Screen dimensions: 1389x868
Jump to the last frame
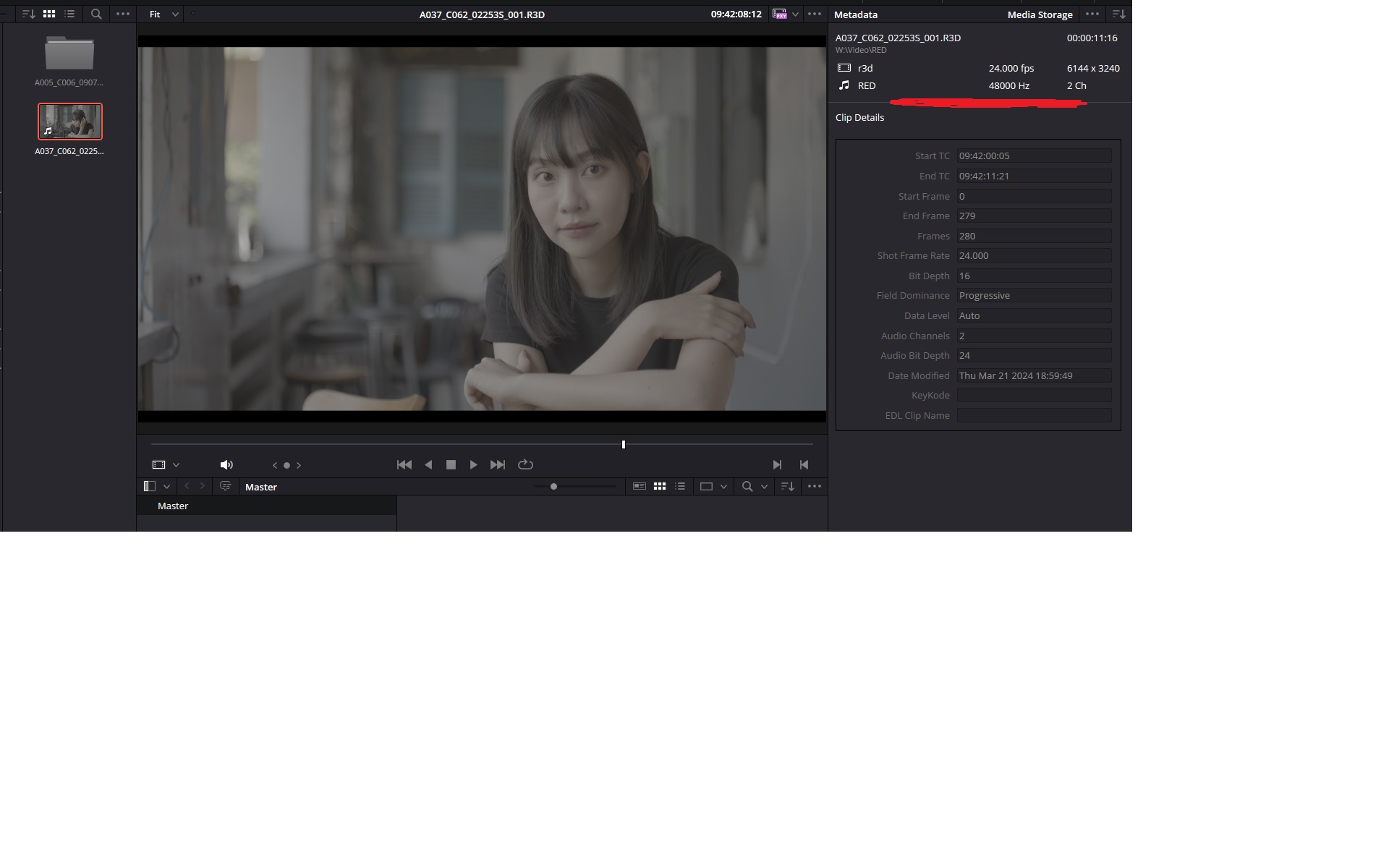[498, 464]
